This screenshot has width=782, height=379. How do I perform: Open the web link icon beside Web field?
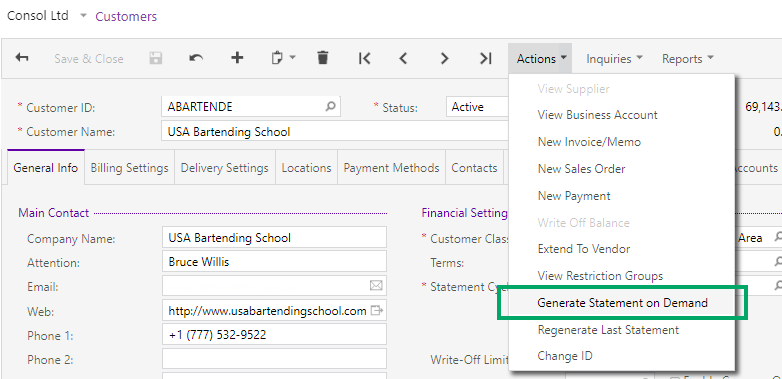coord(377,311)
